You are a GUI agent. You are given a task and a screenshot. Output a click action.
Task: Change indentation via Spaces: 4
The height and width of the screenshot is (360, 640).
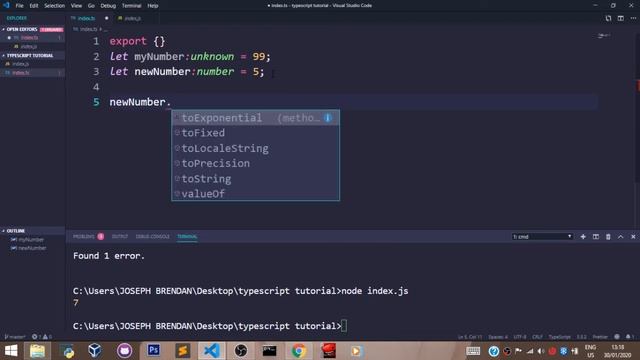click(498, 337)
